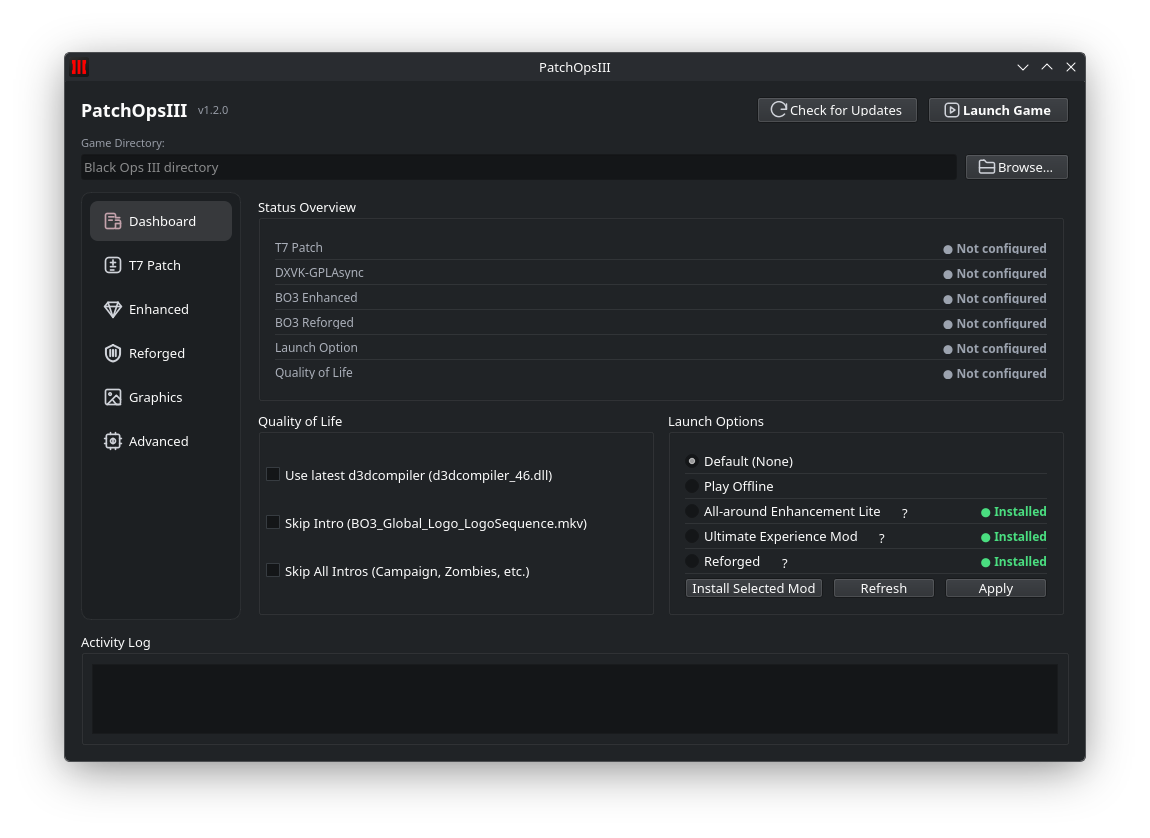
Task: Check Skip Intro for BO3_Global_Logo_LogoSequence.mkv
Action: pyautogui.click(x=273, y=522)
